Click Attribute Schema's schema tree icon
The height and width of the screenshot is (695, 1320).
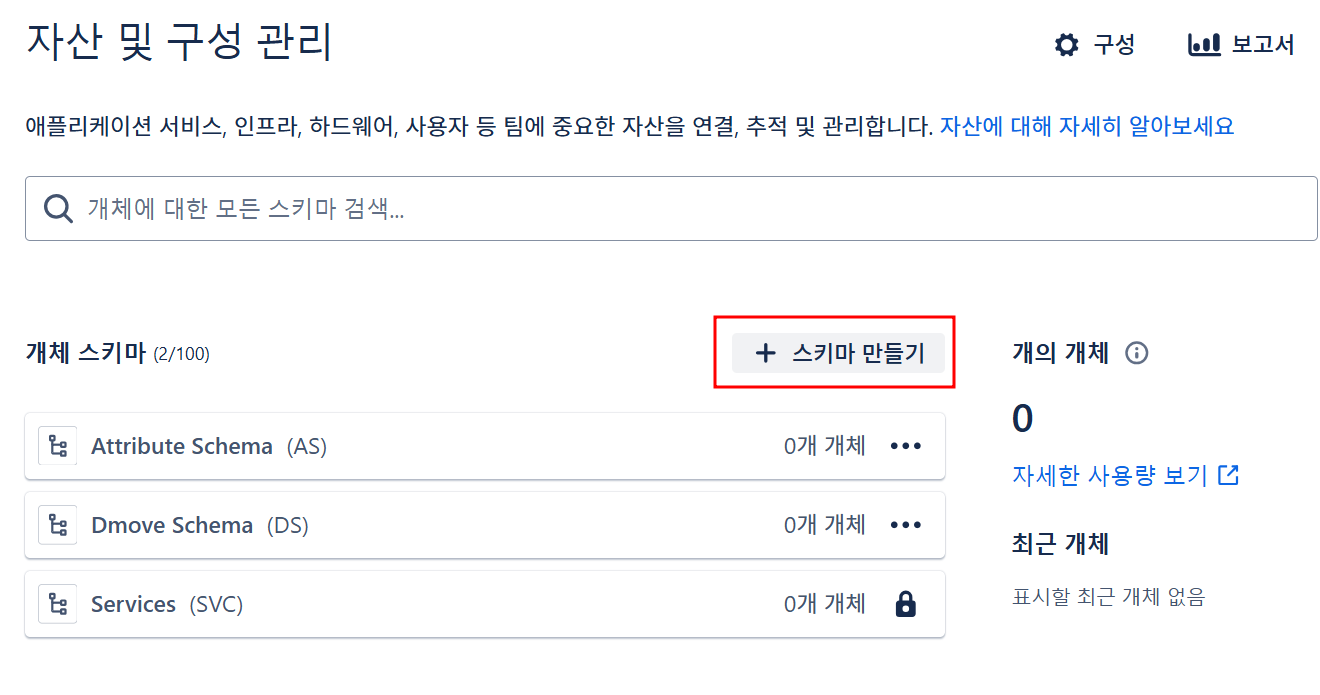pos(58,446)
